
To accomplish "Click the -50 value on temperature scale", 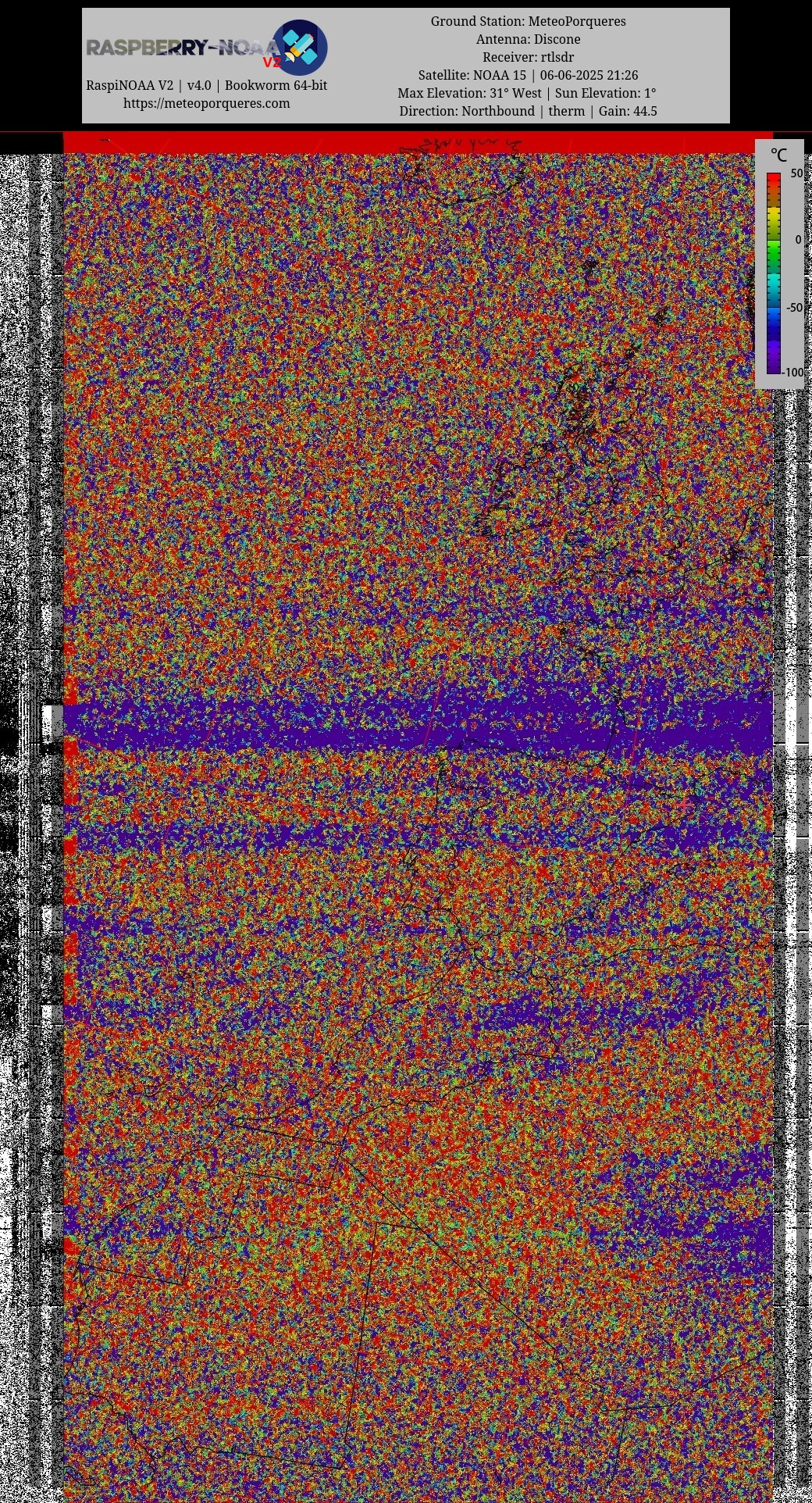I will tap(794, 307).
